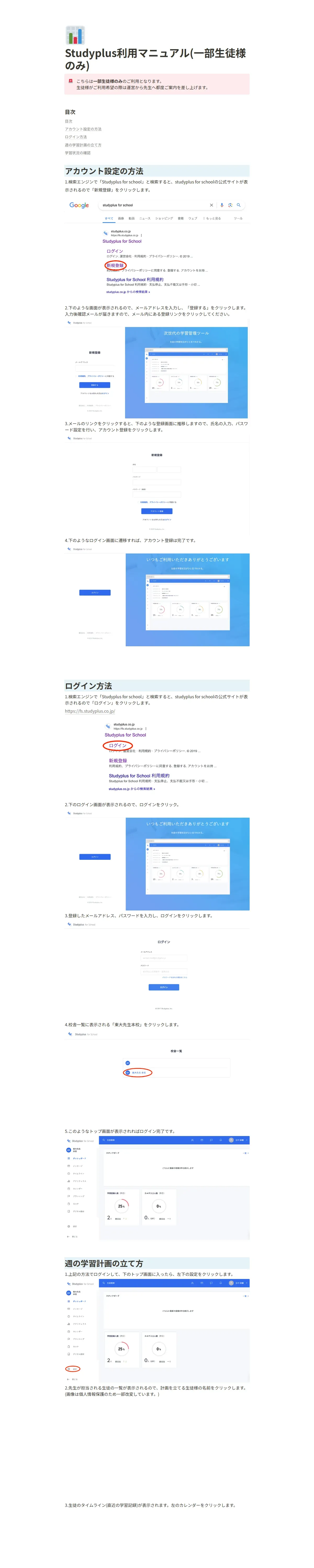Select the ニュース search tab
Image resolution: width=314 pixels, height=1568 pixels.
[x=145, y=218]
